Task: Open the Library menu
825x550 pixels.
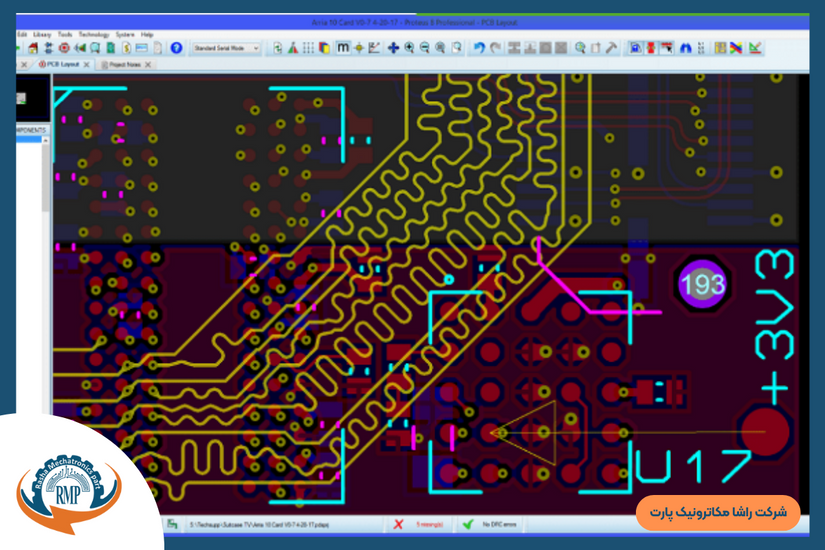Action: click(x=42, y=34)
